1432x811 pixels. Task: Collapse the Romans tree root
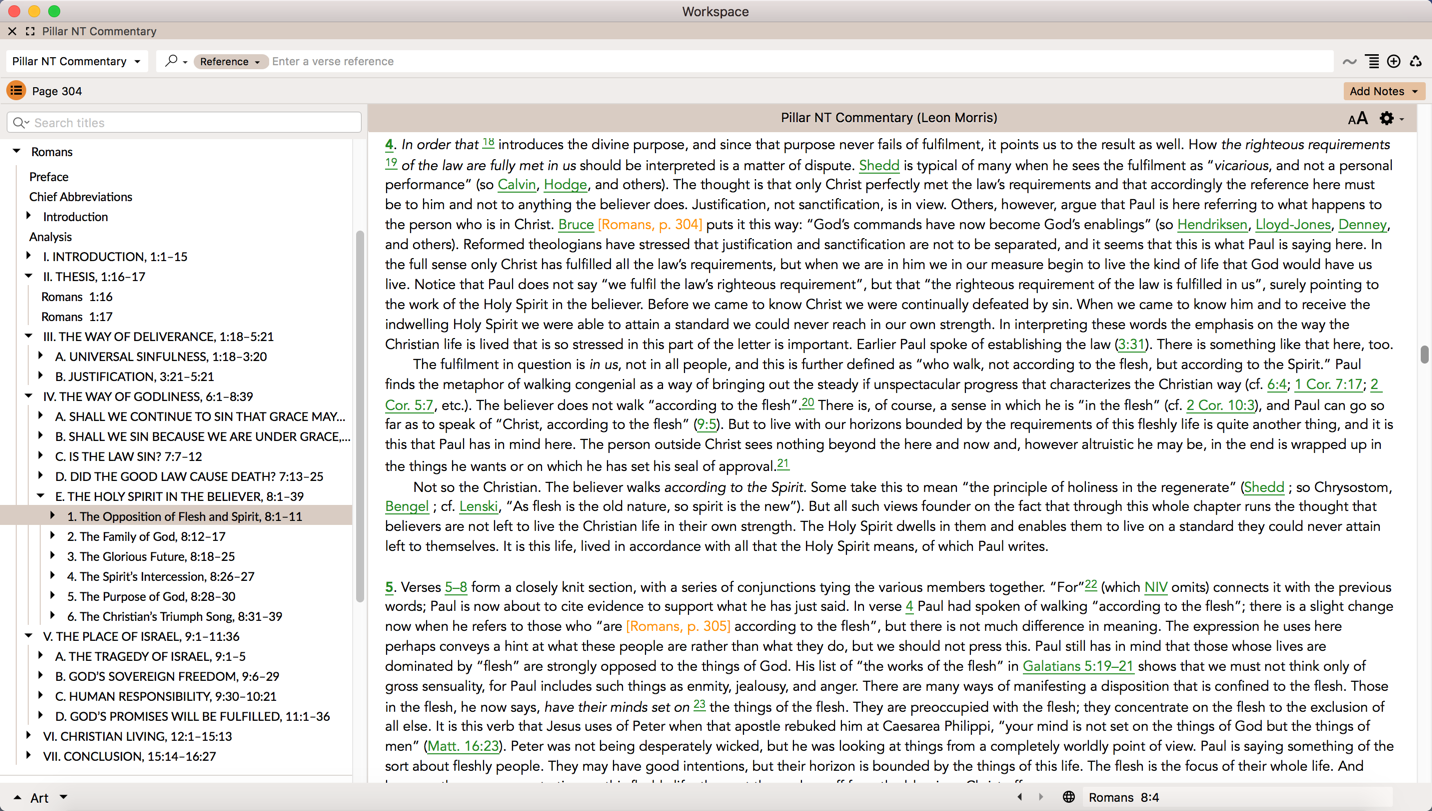click(x=17, y=152)
